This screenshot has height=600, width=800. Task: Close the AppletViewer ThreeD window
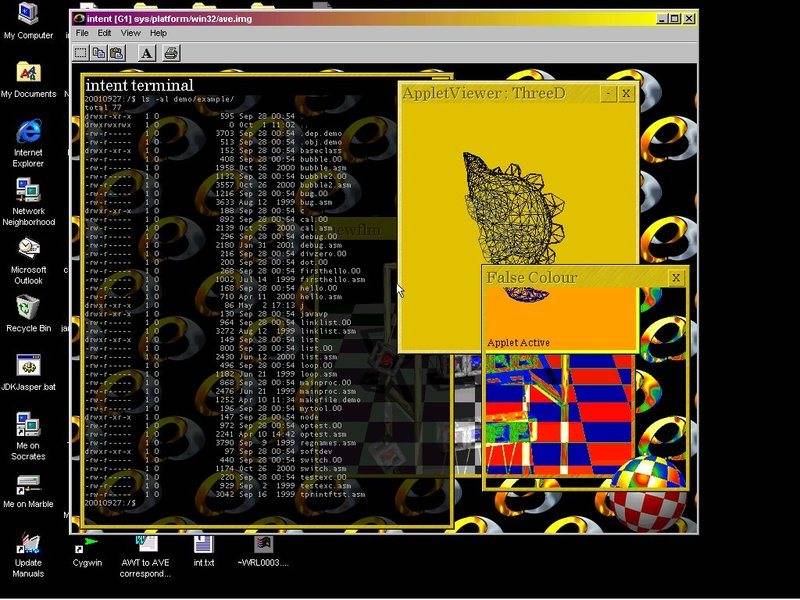point(626,93)
